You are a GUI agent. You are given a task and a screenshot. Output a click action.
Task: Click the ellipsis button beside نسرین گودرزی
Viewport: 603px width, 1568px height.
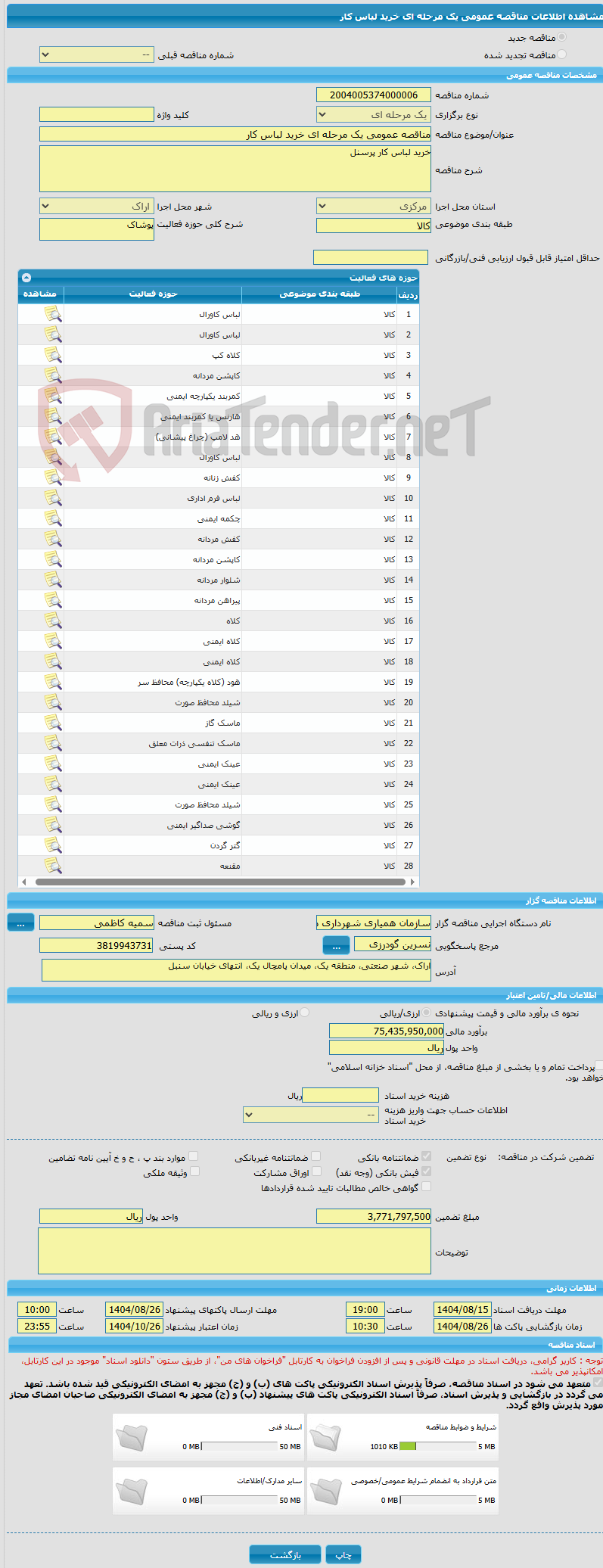336,945
